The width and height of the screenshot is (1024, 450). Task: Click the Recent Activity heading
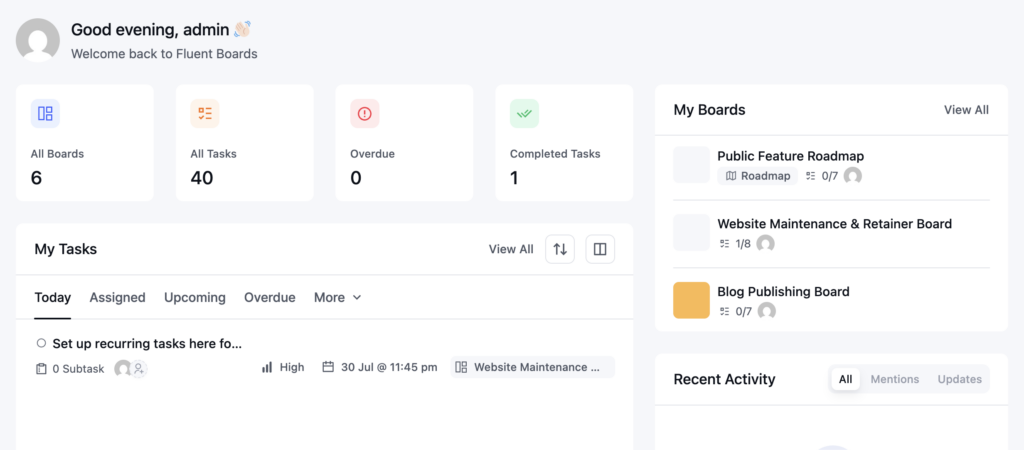click(x=724, y=379)
